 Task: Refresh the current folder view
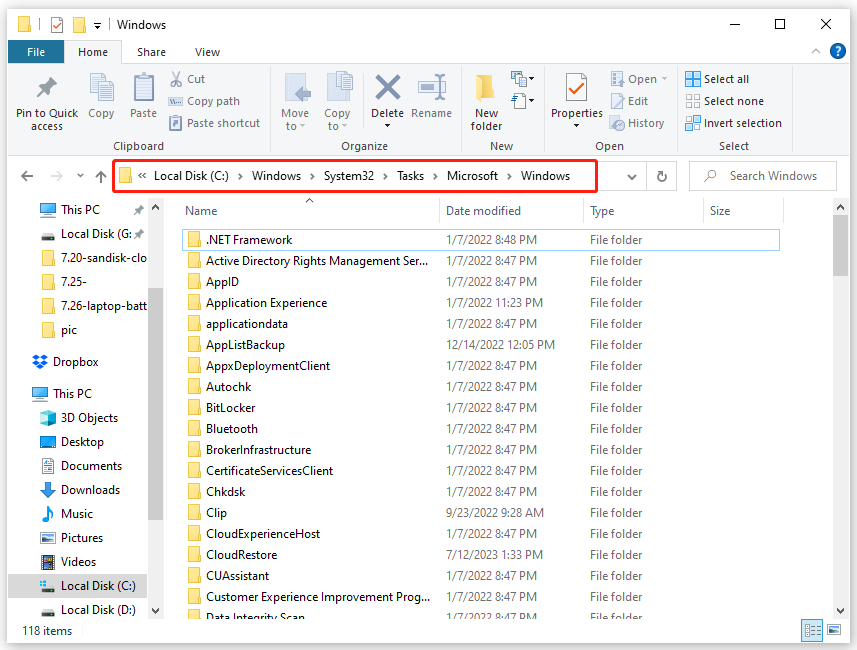coord(661,175)
